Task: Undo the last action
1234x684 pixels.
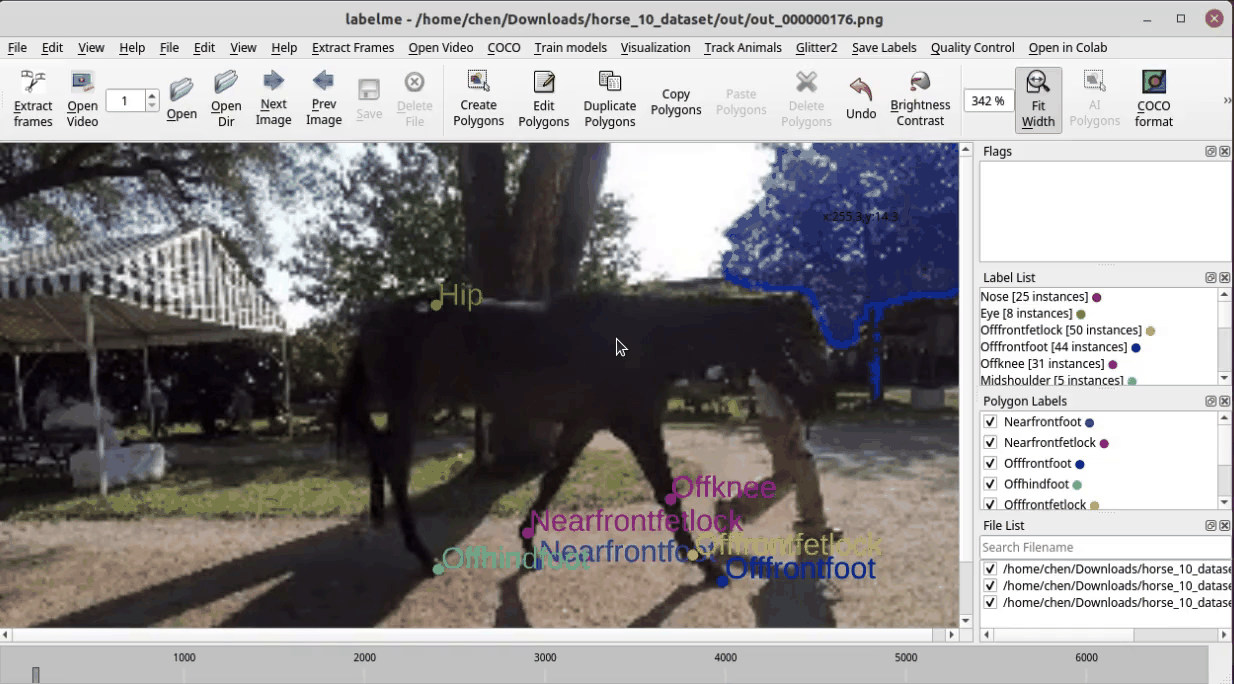Action: click(860, 99)
